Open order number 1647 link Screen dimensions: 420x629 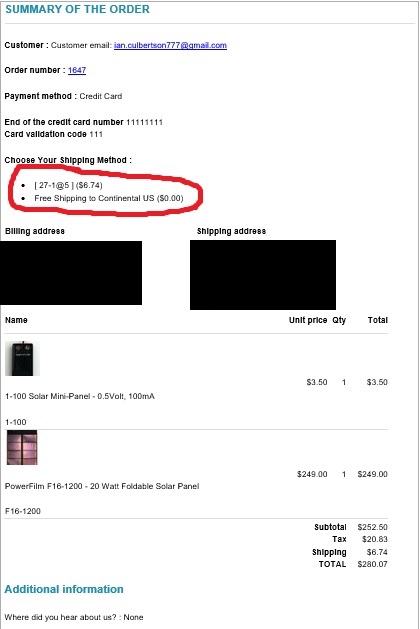(x=77, y=70)
